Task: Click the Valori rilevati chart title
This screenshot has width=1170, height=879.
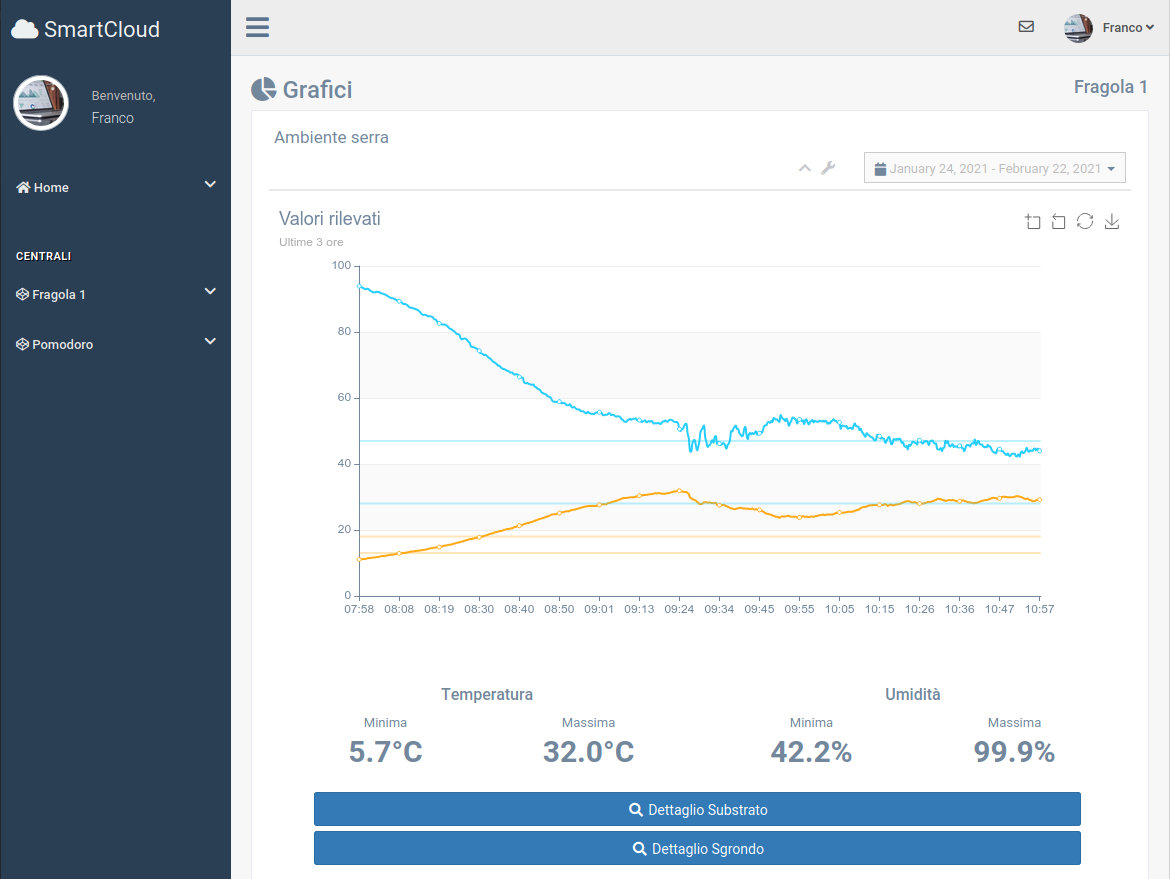Action: click(330, 219)
